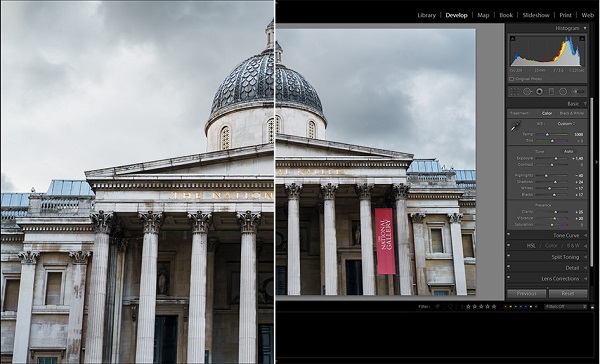This screenshot has height=364, width=600.
Task: Click the Exposure slider handle
Action: click(x=556, y=158)
